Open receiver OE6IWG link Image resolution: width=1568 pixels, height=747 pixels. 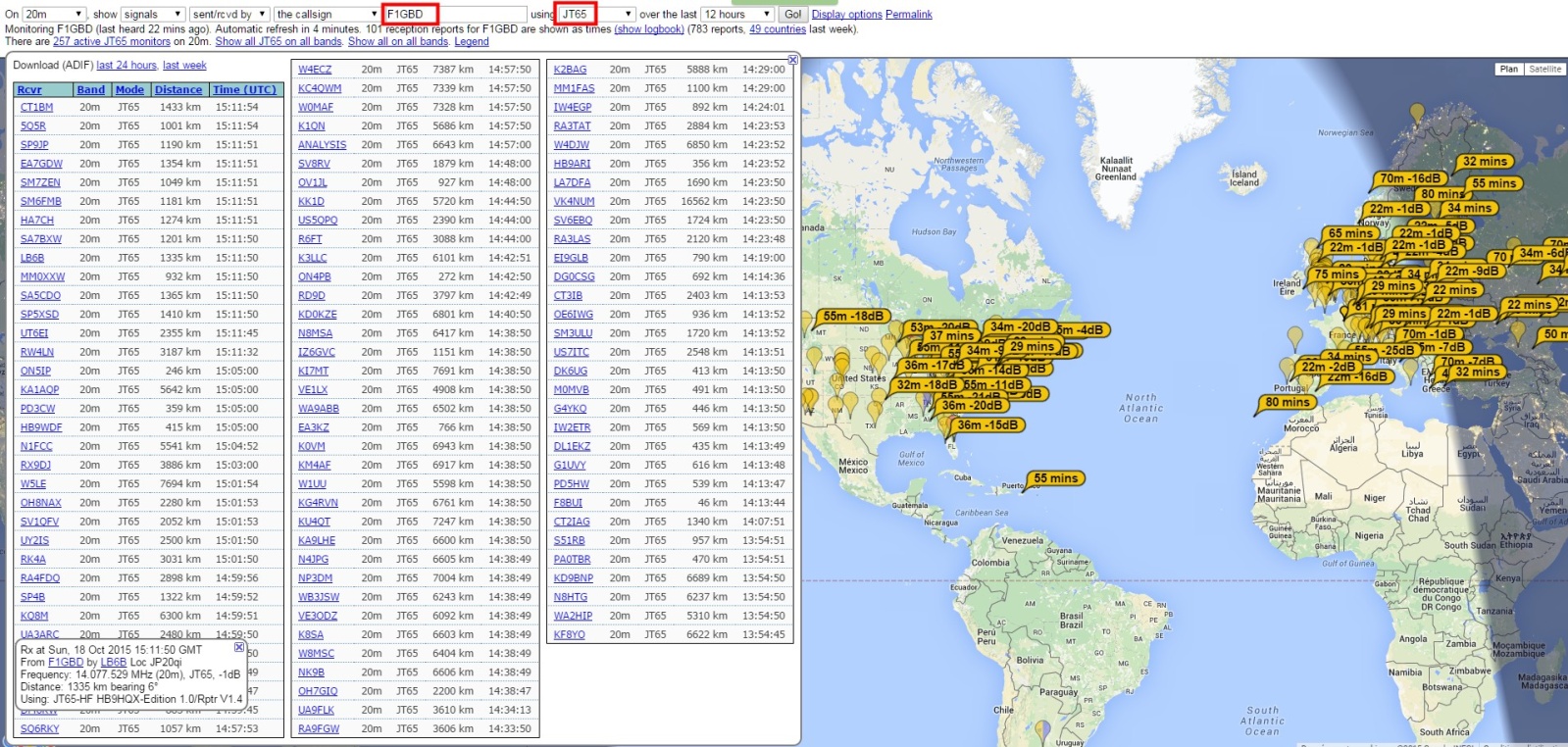click(574, 315)
